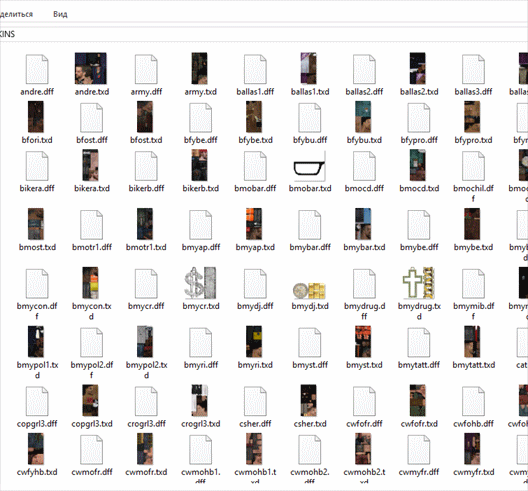
Task: Select ballas1.txd texture file
Action: pyautogui.click(x=308, y=68)
